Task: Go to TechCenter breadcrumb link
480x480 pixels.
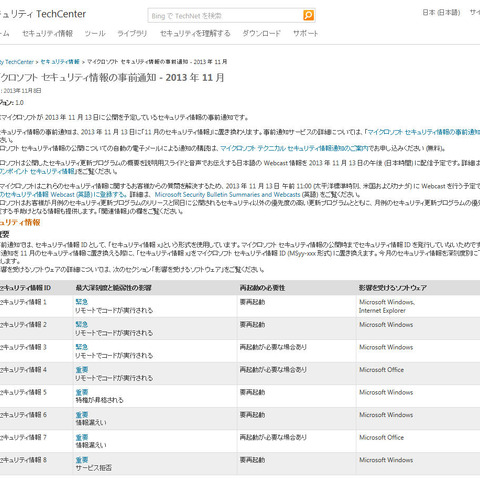Action: pyautogui.click(x=17, y=62)
